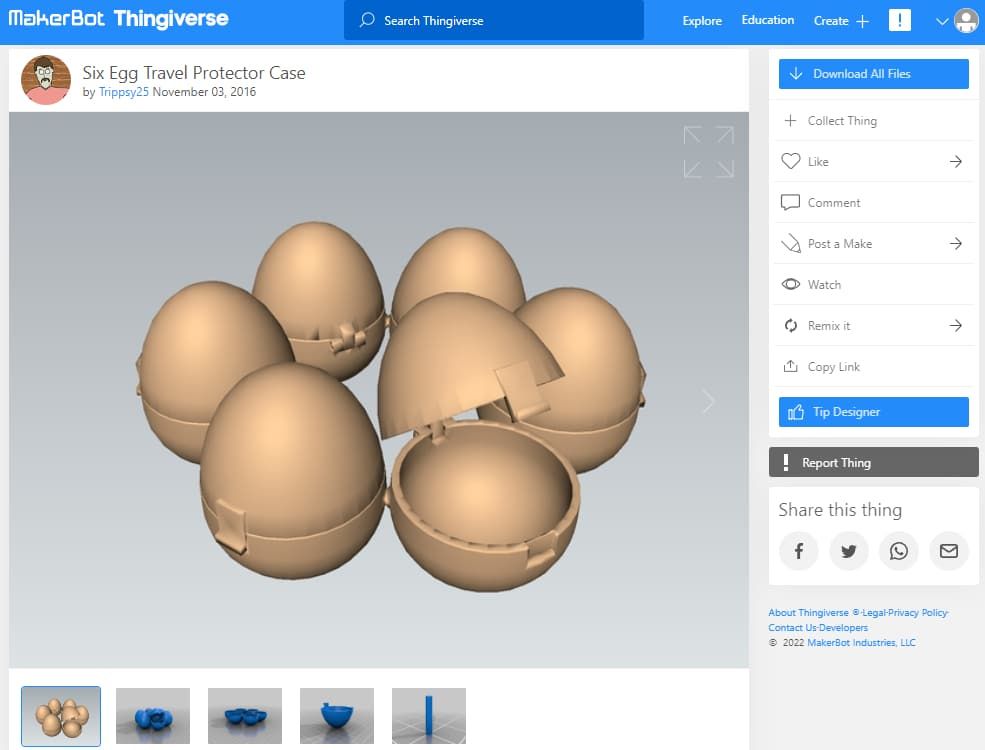This screenshot has width=985, height=750.
Task: Toggle Watch on this thing
Action: (791, 285)
